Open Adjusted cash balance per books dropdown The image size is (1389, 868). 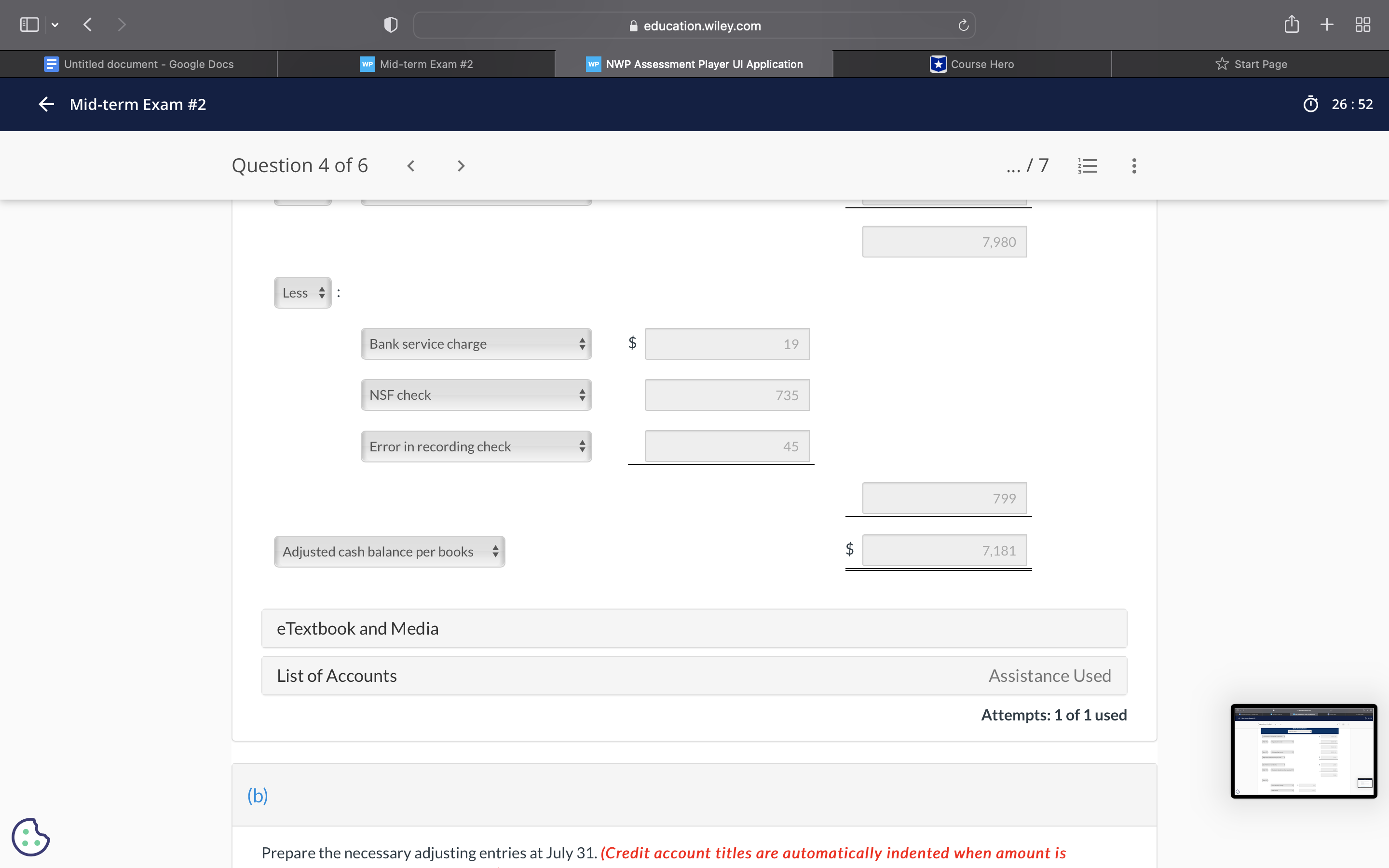click(389, 552)
